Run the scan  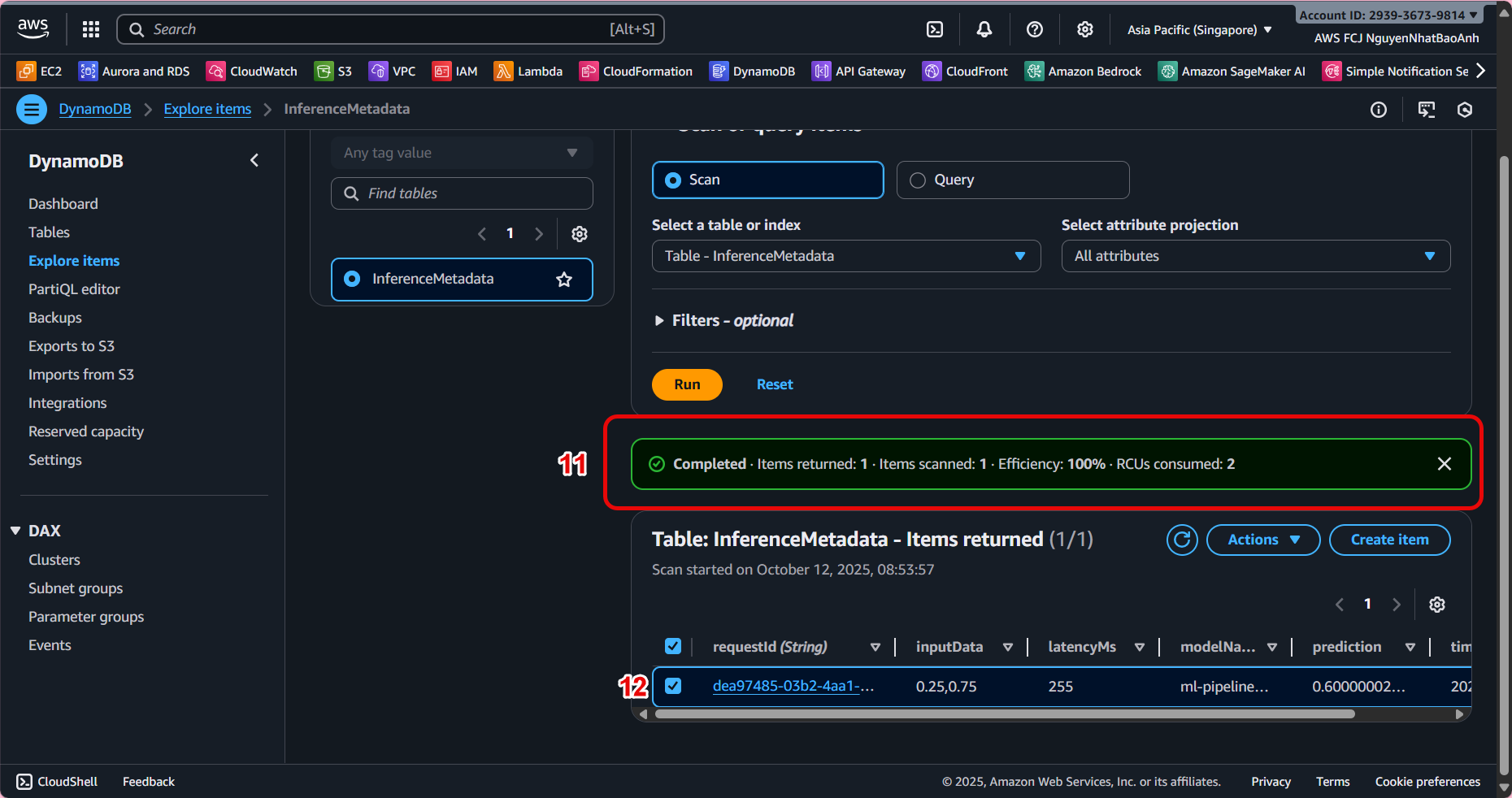point(687,384)
